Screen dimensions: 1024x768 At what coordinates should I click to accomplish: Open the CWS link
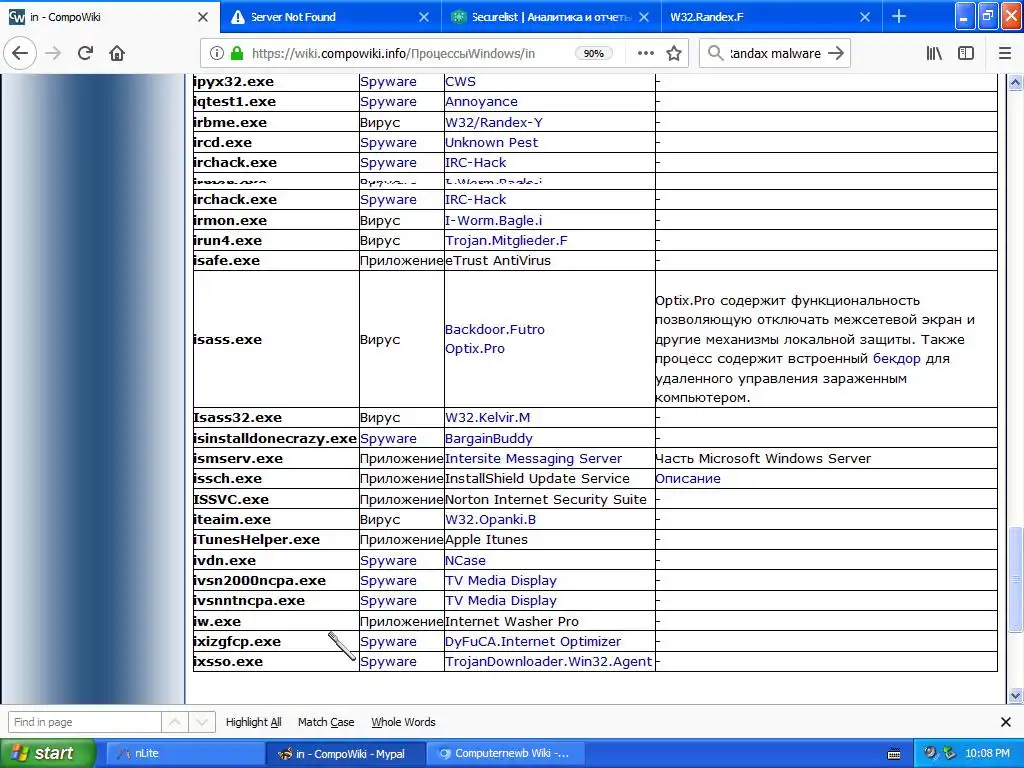tap(460, 82)
